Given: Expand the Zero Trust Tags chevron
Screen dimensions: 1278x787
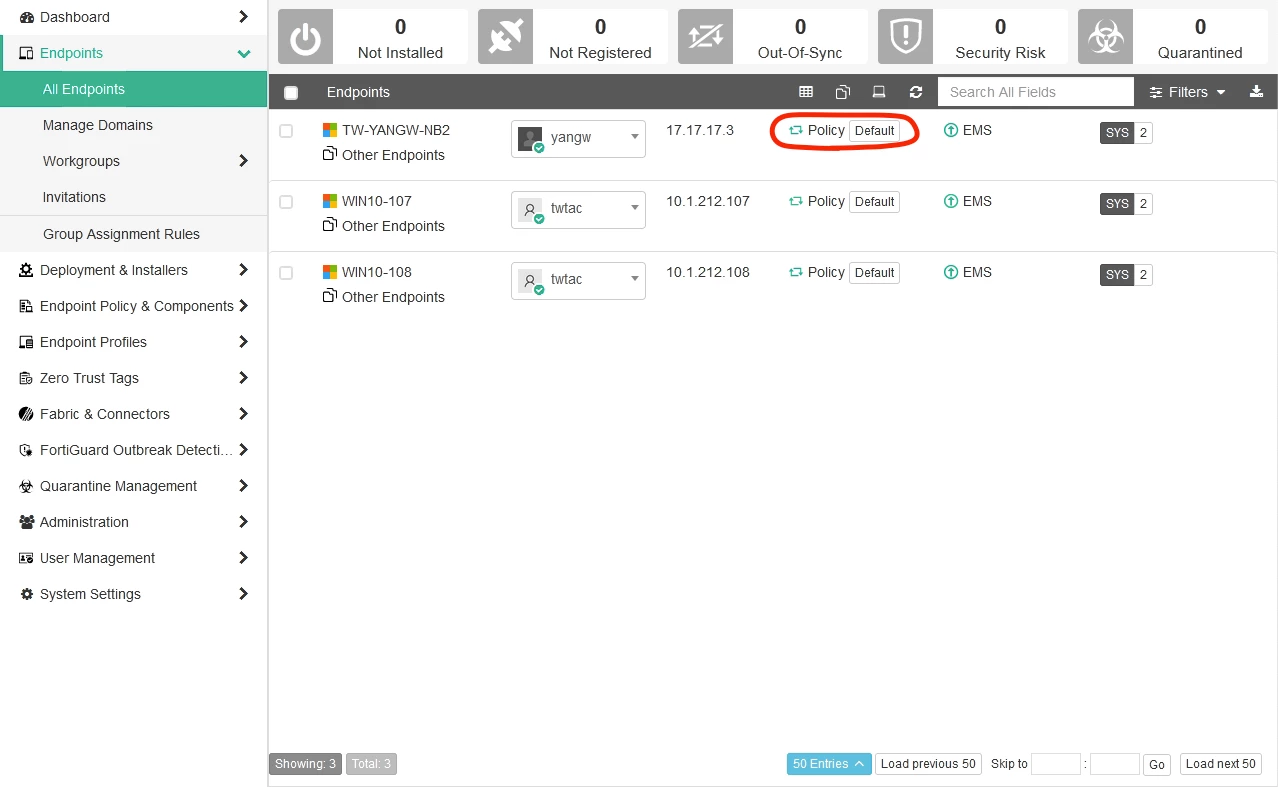Looking at the screenshot, I should (243, 378).
